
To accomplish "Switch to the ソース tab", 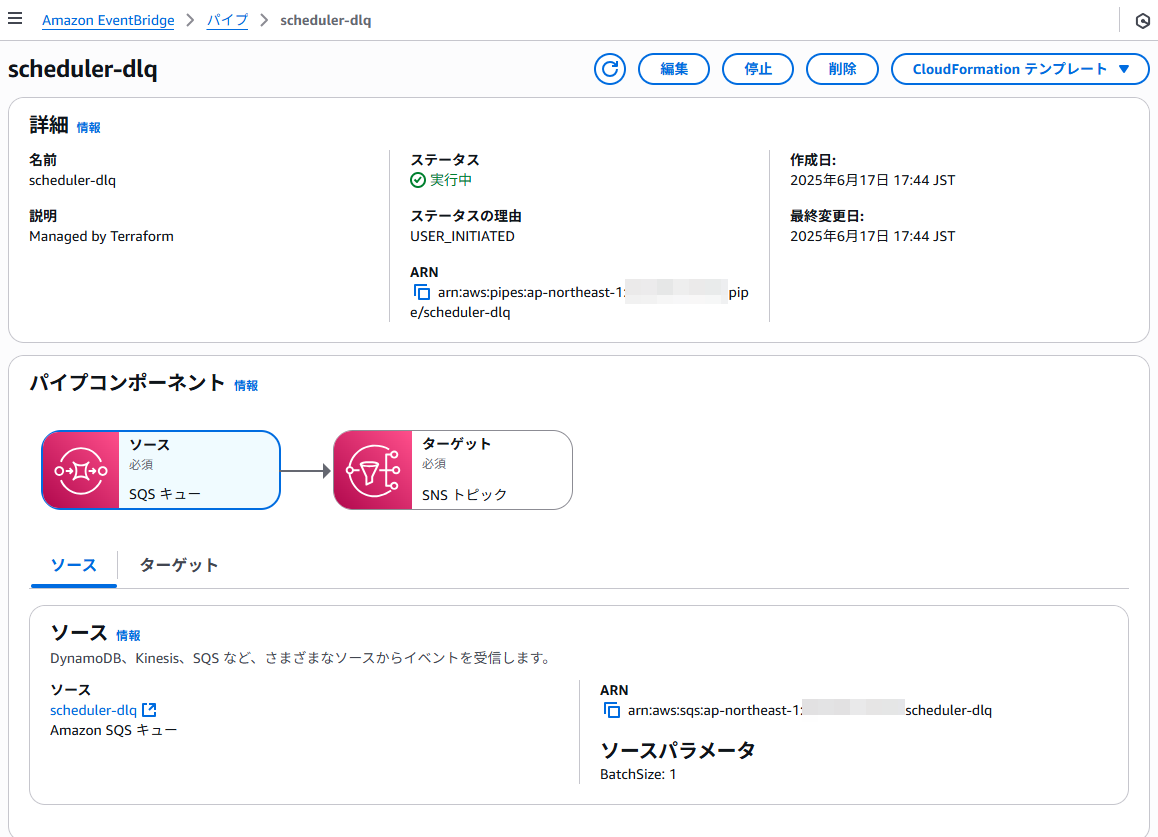I will pos(74,566).
